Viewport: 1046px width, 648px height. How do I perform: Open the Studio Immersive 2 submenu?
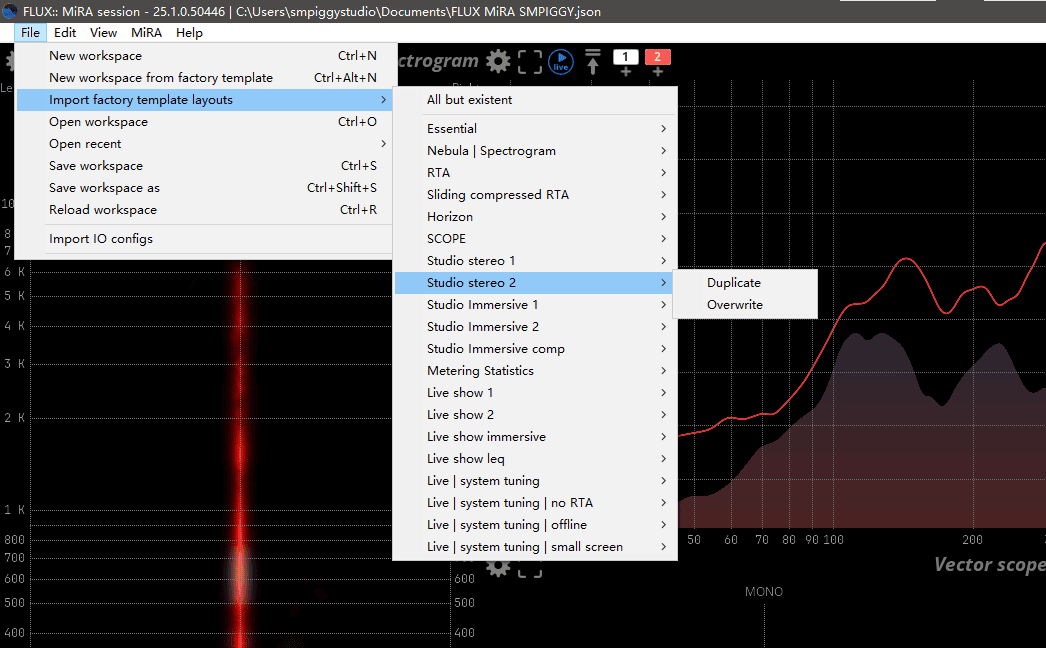pos(535,327)
